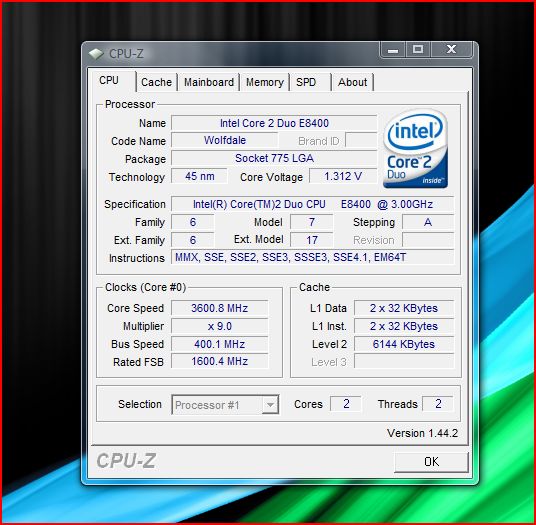Click the Specification field text
536x525 pixels.
[x=312, y=204]
